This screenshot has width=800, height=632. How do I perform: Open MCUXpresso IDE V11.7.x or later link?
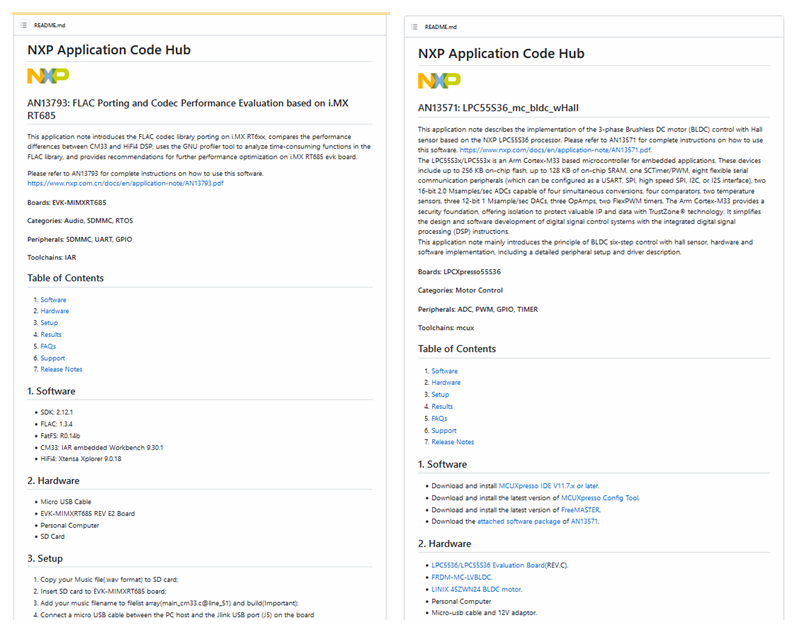tap(548, 486)
